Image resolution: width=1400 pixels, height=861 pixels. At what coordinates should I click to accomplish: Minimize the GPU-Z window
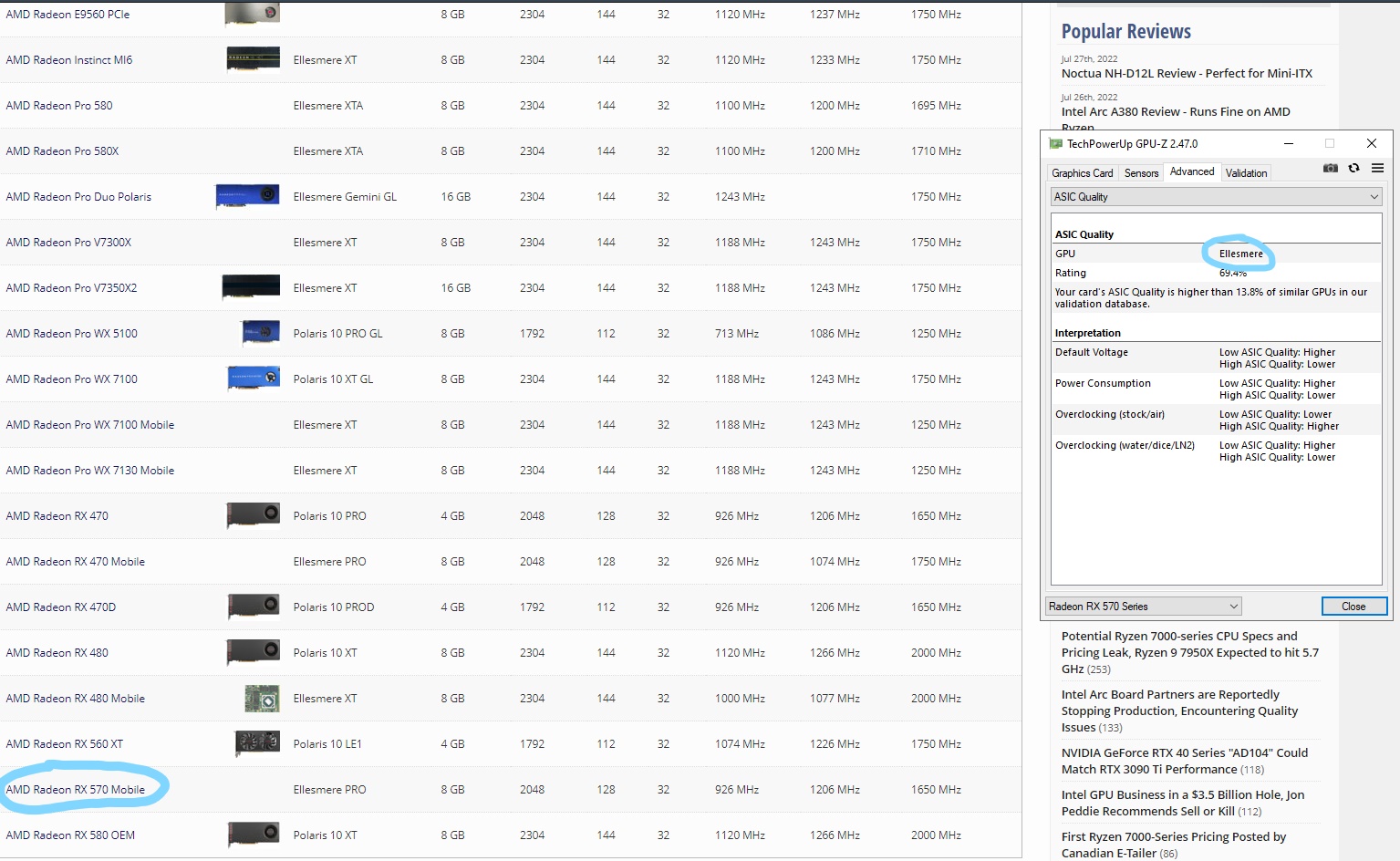click(x=1289, y=143)
